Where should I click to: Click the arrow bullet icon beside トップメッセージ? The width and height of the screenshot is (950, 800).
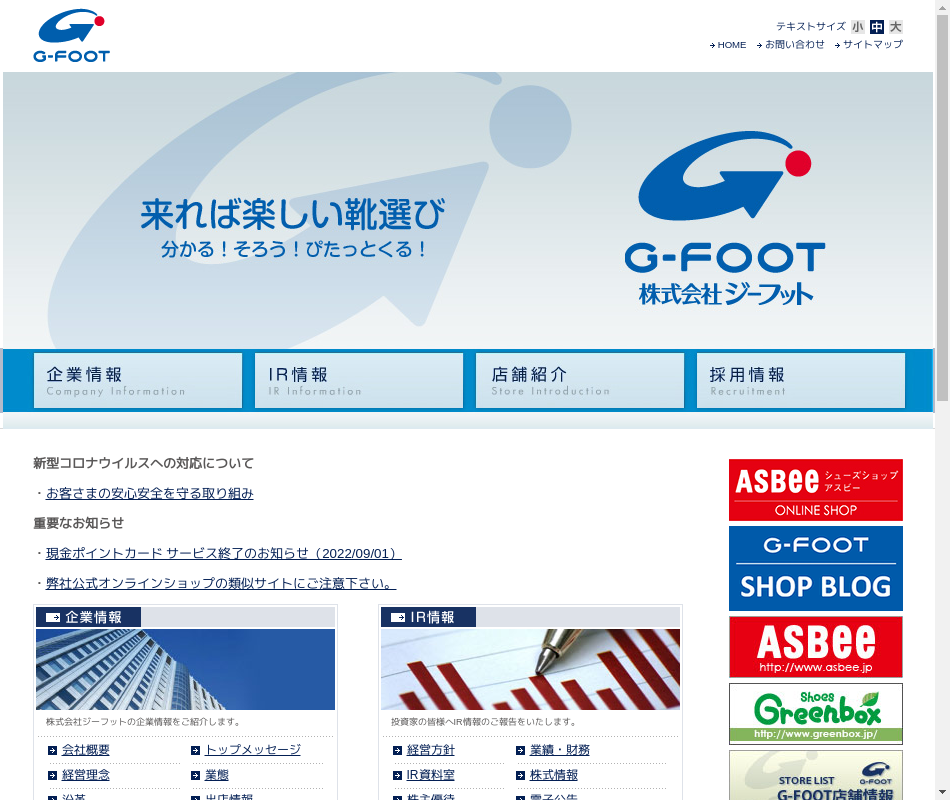pyautogui.click(x=196, y=750)
